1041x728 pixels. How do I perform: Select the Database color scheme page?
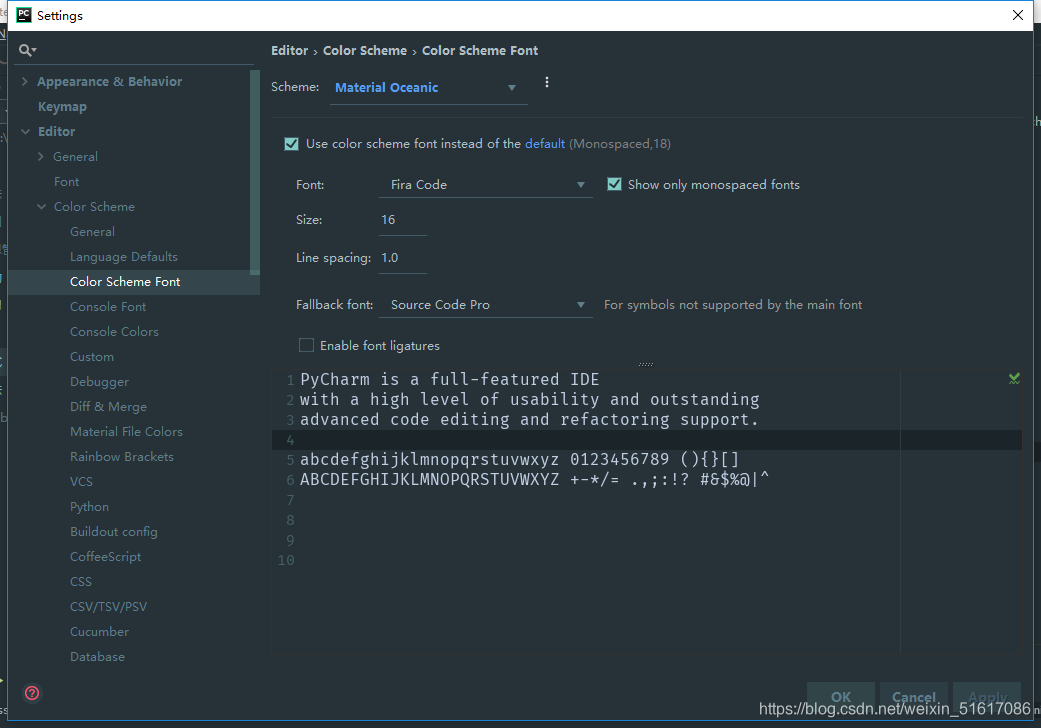[97, 656]
